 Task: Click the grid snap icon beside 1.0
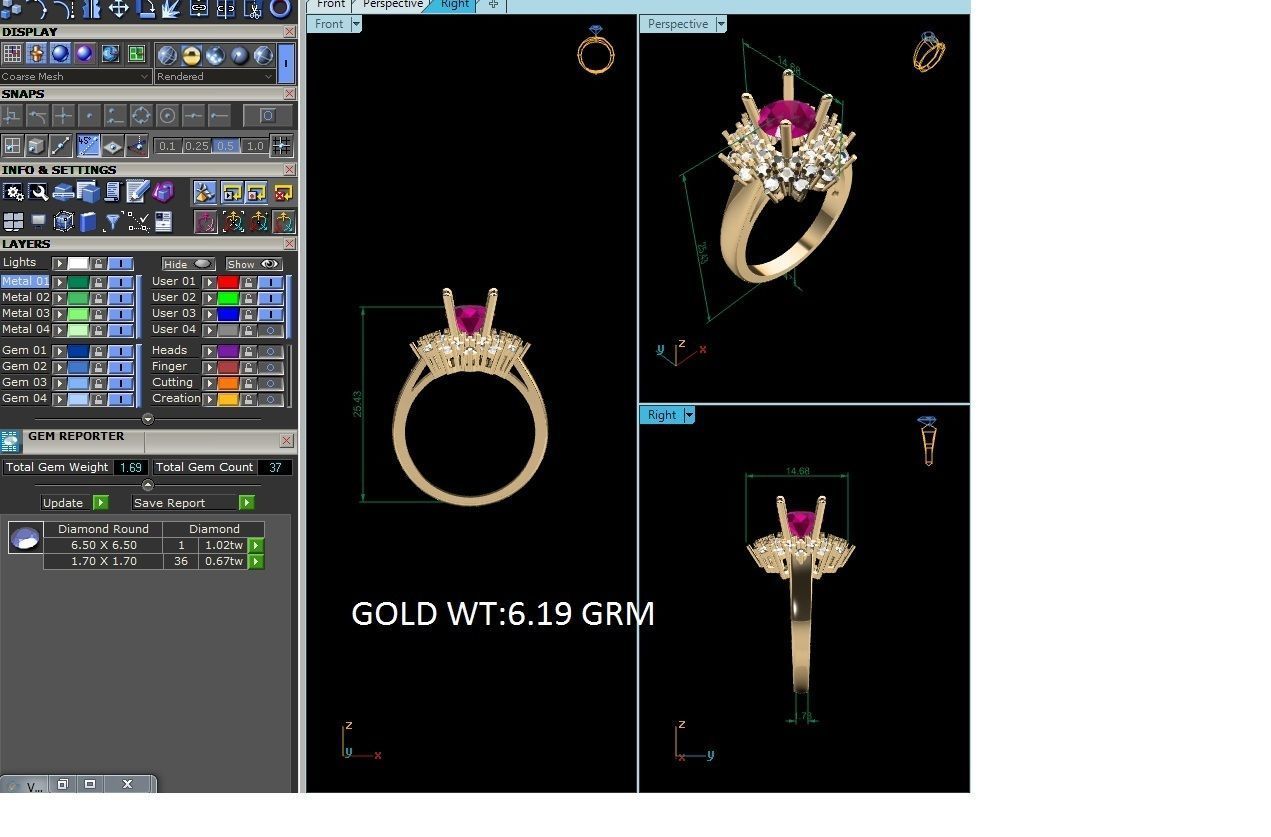pos(281,146)
